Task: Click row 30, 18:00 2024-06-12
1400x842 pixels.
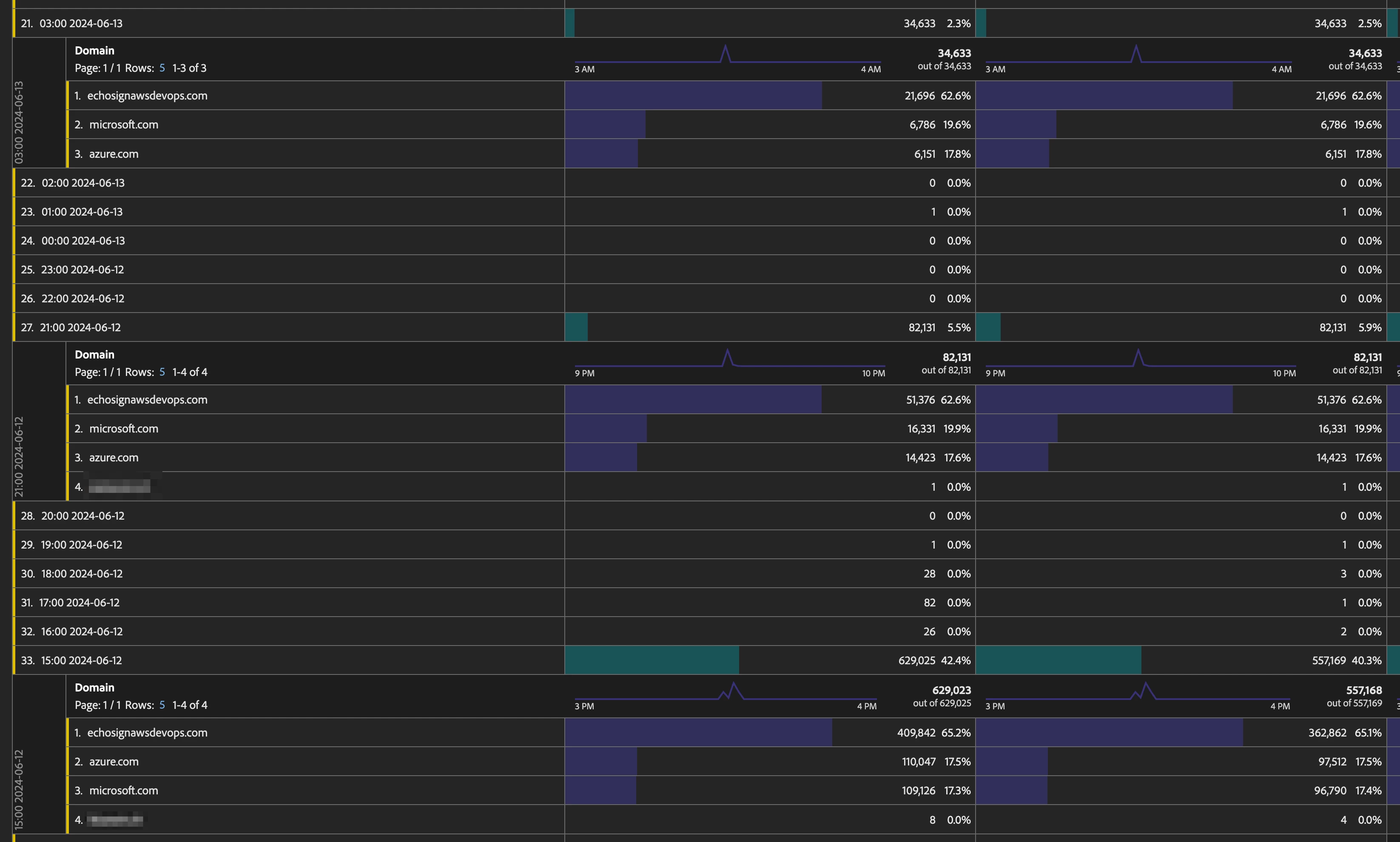Action: [82, 574]
